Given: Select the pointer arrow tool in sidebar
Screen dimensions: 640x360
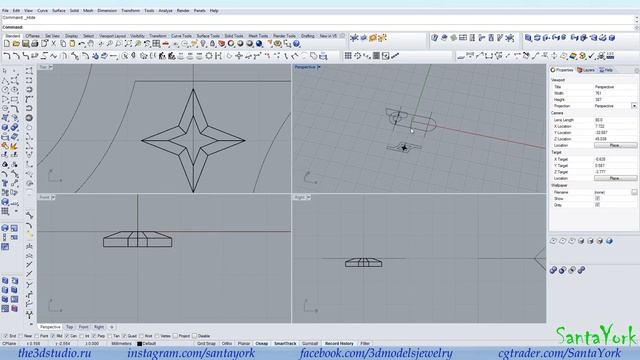Looking at the screenshot, I should tap(5, 71).
